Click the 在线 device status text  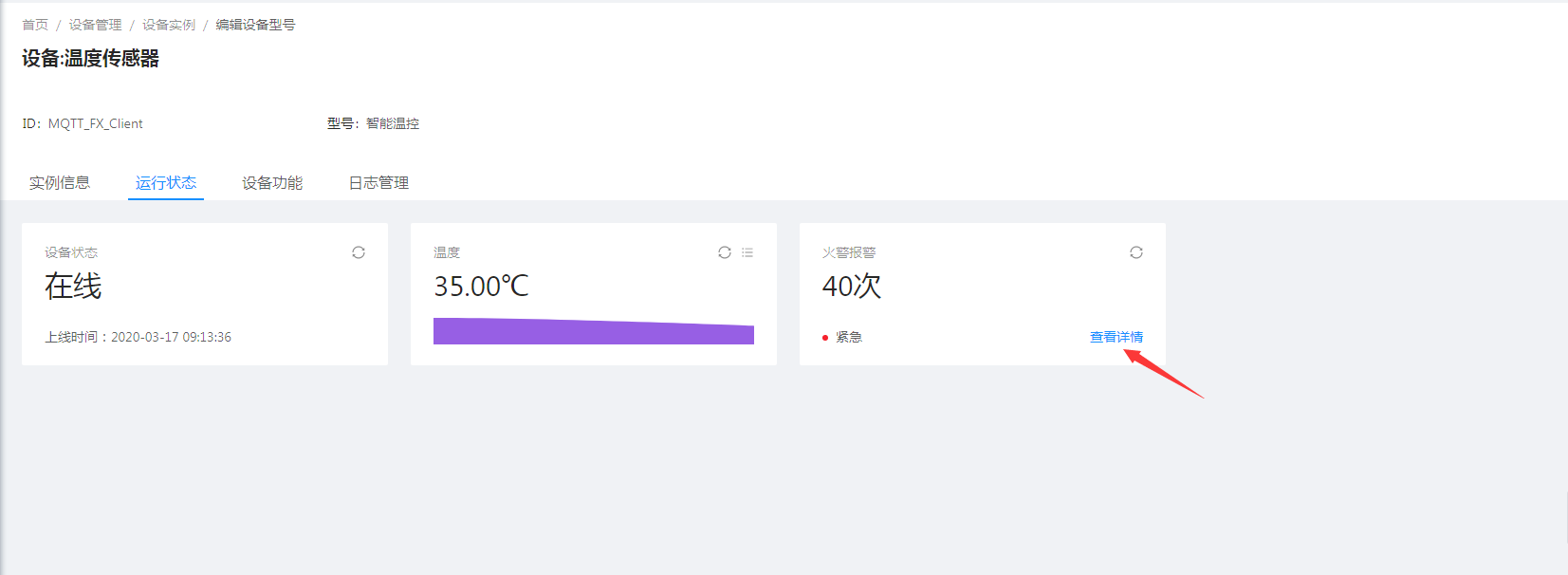click(73, 287)
